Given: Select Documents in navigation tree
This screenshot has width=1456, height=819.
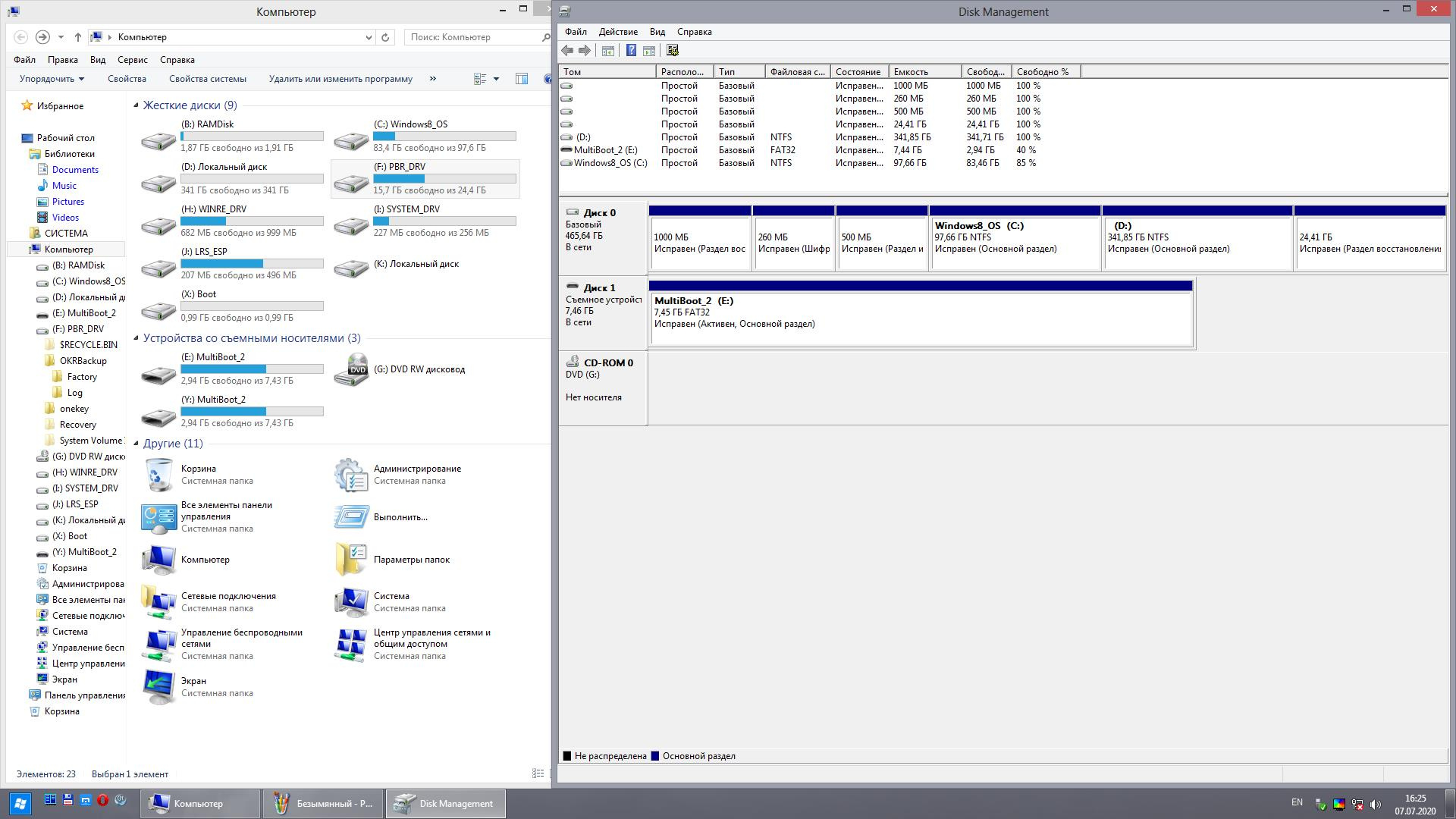Looking at the screenshot, I should (x=75, y=170).
